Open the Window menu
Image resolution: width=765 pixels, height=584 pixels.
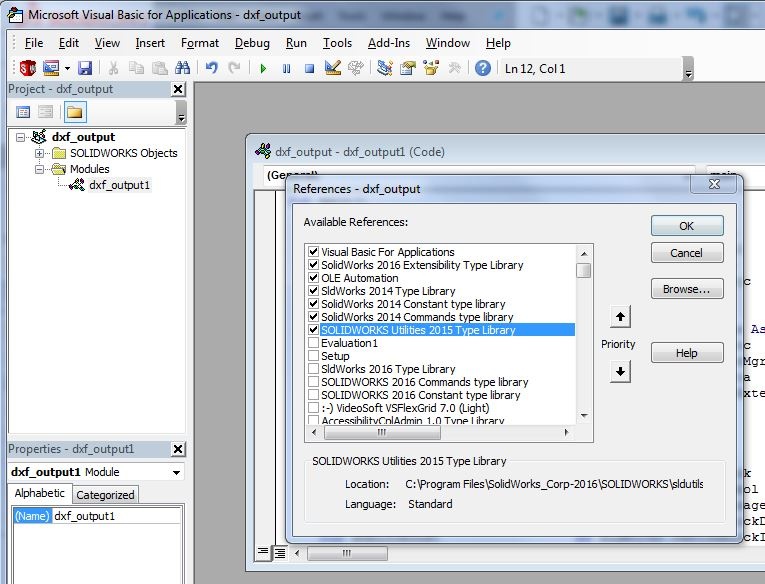tap(447, 43)
